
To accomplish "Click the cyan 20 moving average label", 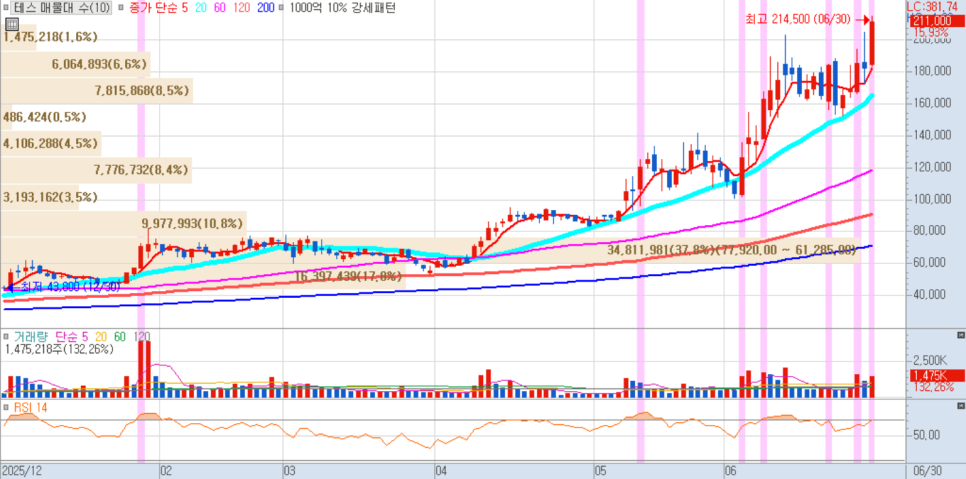I will [201, 8].
